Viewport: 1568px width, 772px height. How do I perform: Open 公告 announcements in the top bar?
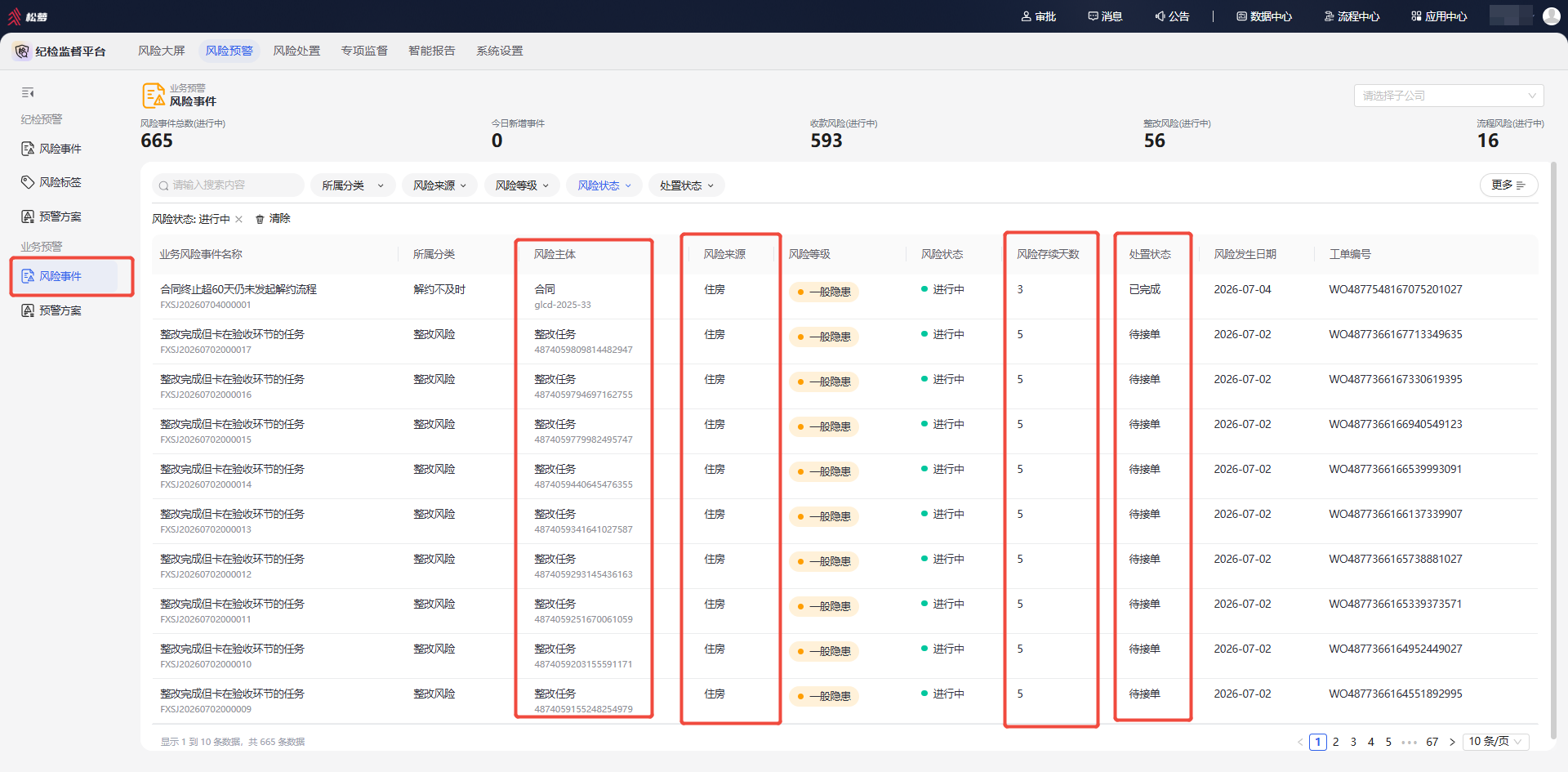click(x=1173, y=16)
